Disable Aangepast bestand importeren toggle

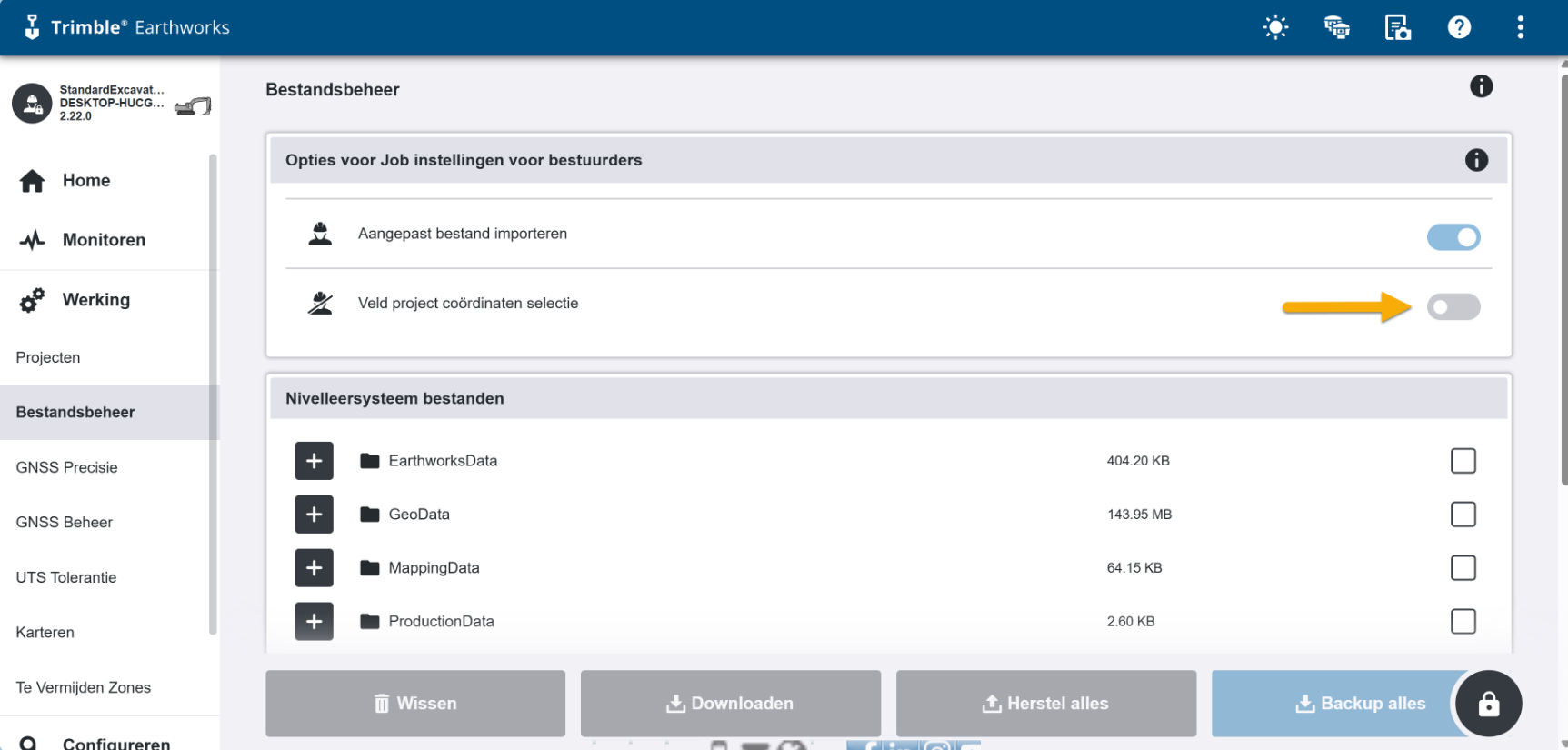(1453, 237)
